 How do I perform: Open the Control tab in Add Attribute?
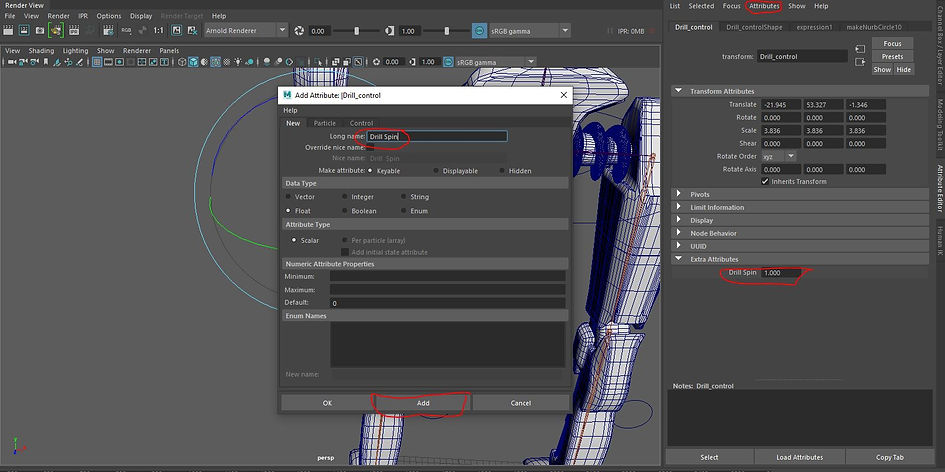click(x=361, y=123)
